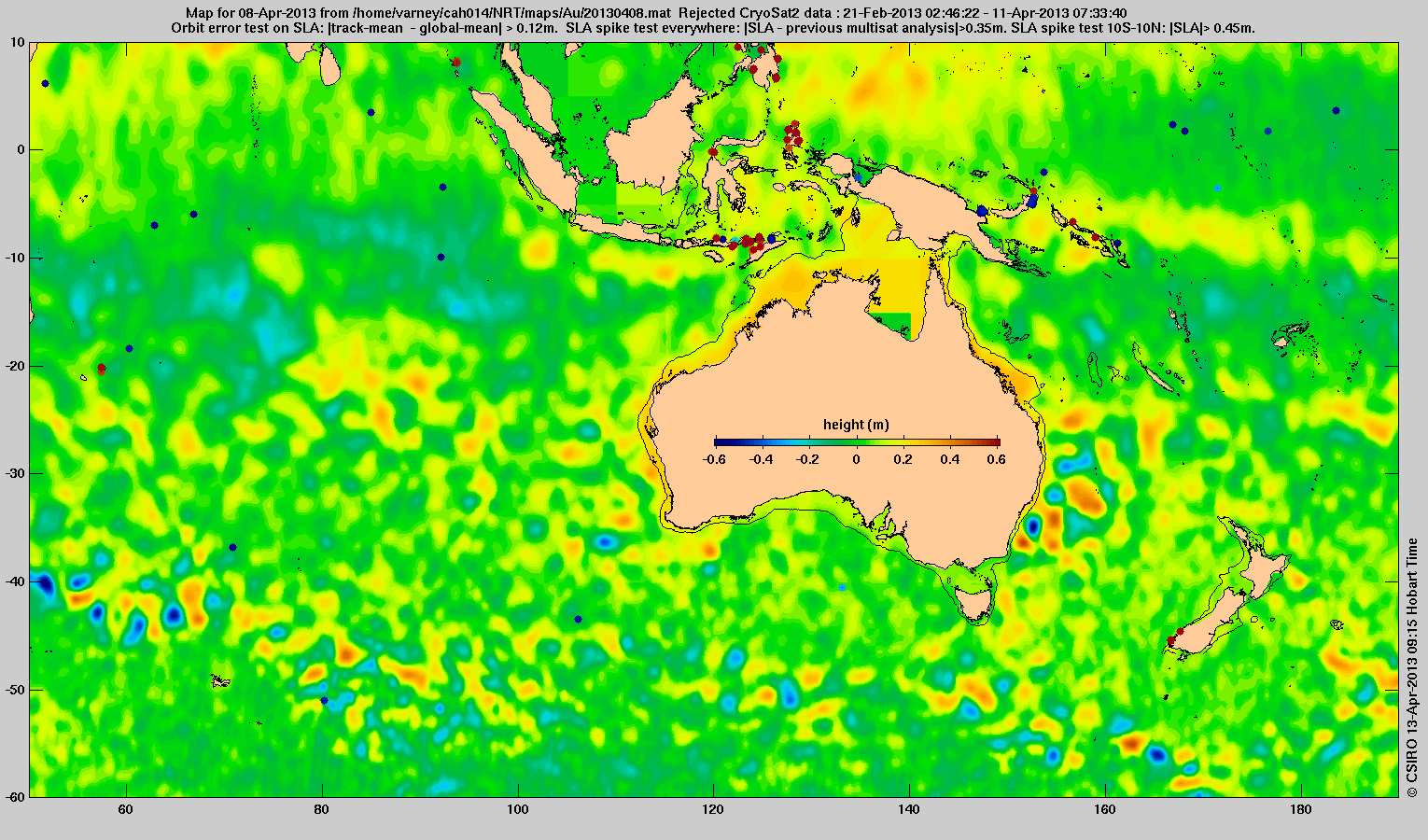Click the vertical CSIRO Hobart Time copyright text
Viewport: 1428px width, 840px height.
pyautogui.click(x=1412, y=666)
